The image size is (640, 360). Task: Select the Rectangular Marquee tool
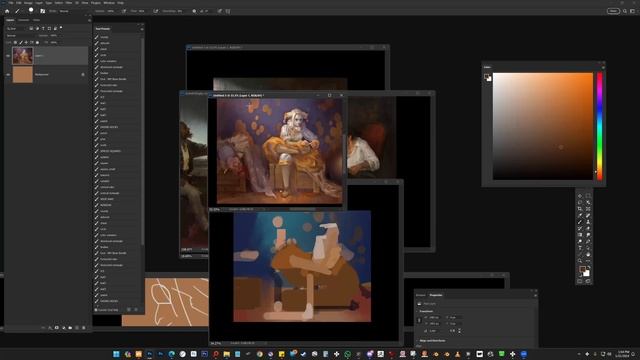coord(588,196)
